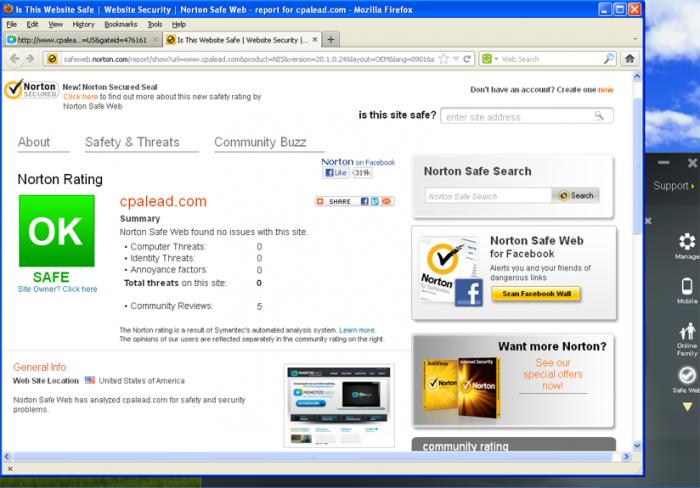700x488 pixels.
Task: Open the search engine selector dropdown
Action: 489,58
